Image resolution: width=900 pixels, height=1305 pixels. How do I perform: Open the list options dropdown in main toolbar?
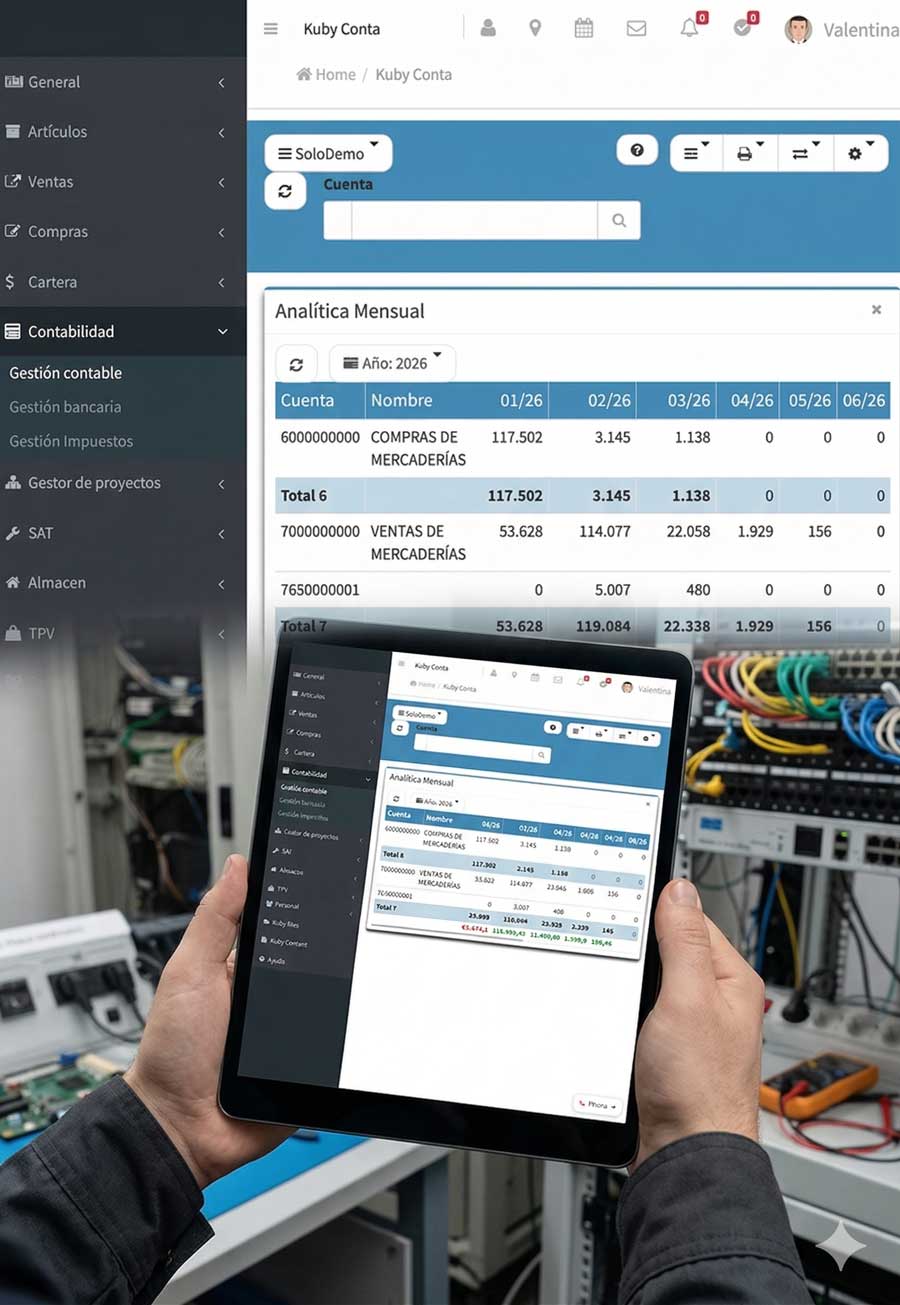point(696,153)
